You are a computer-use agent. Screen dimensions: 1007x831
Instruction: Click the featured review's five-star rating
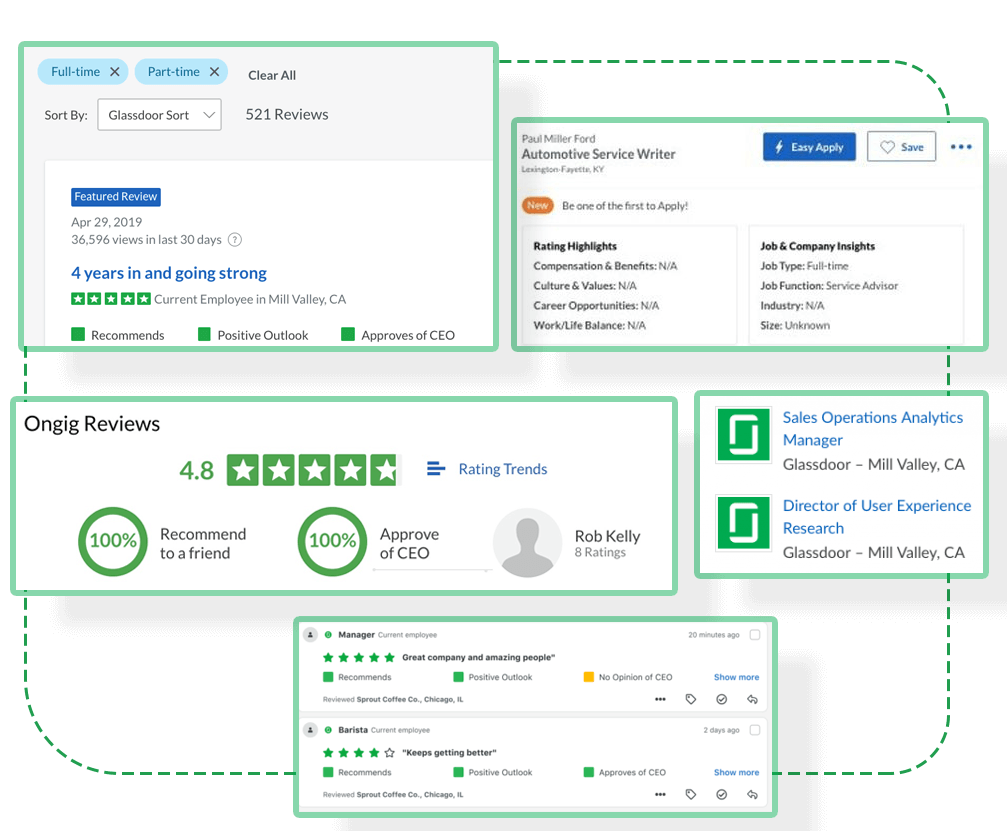111,299
